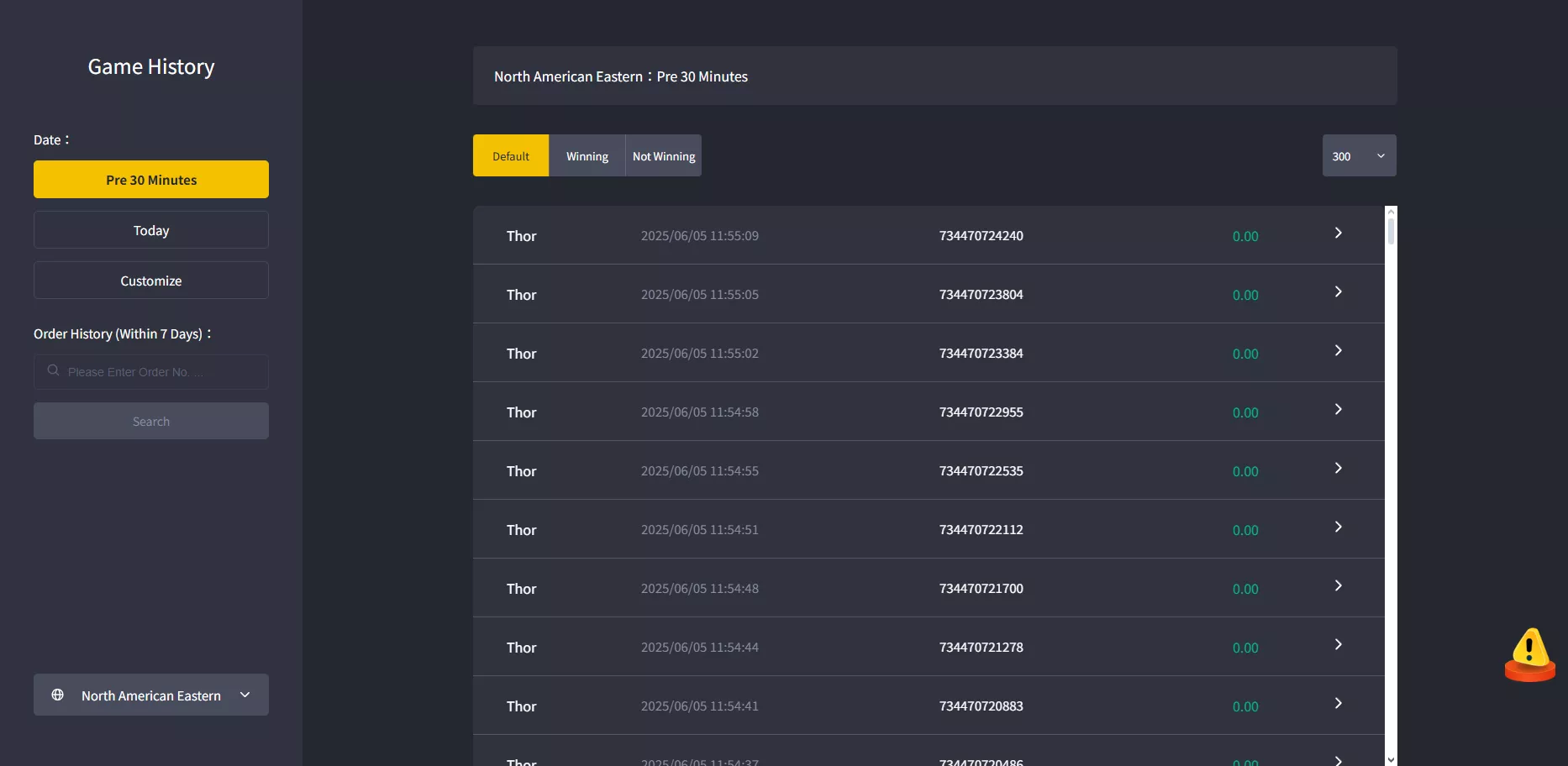Image resolution: width=1568 pixels, height=766 pixels.
Task: Click the Thor name in the 11:55:09 row
Action: (521, 236)
